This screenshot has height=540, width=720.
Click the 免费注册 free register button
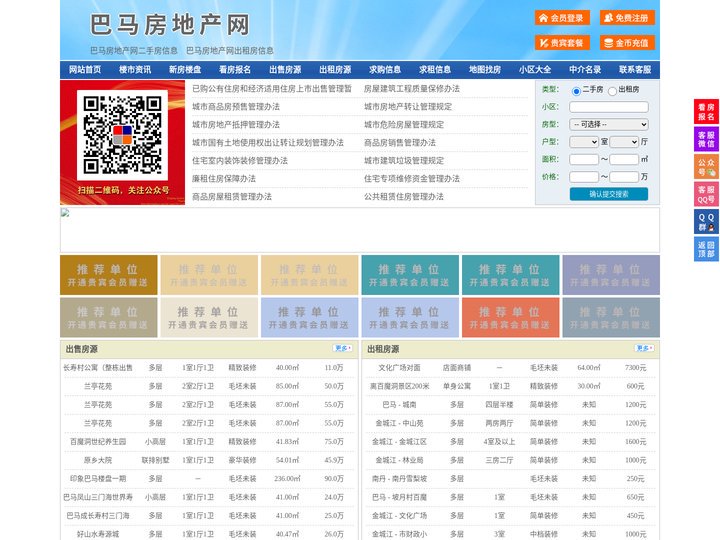pos(627,18)
